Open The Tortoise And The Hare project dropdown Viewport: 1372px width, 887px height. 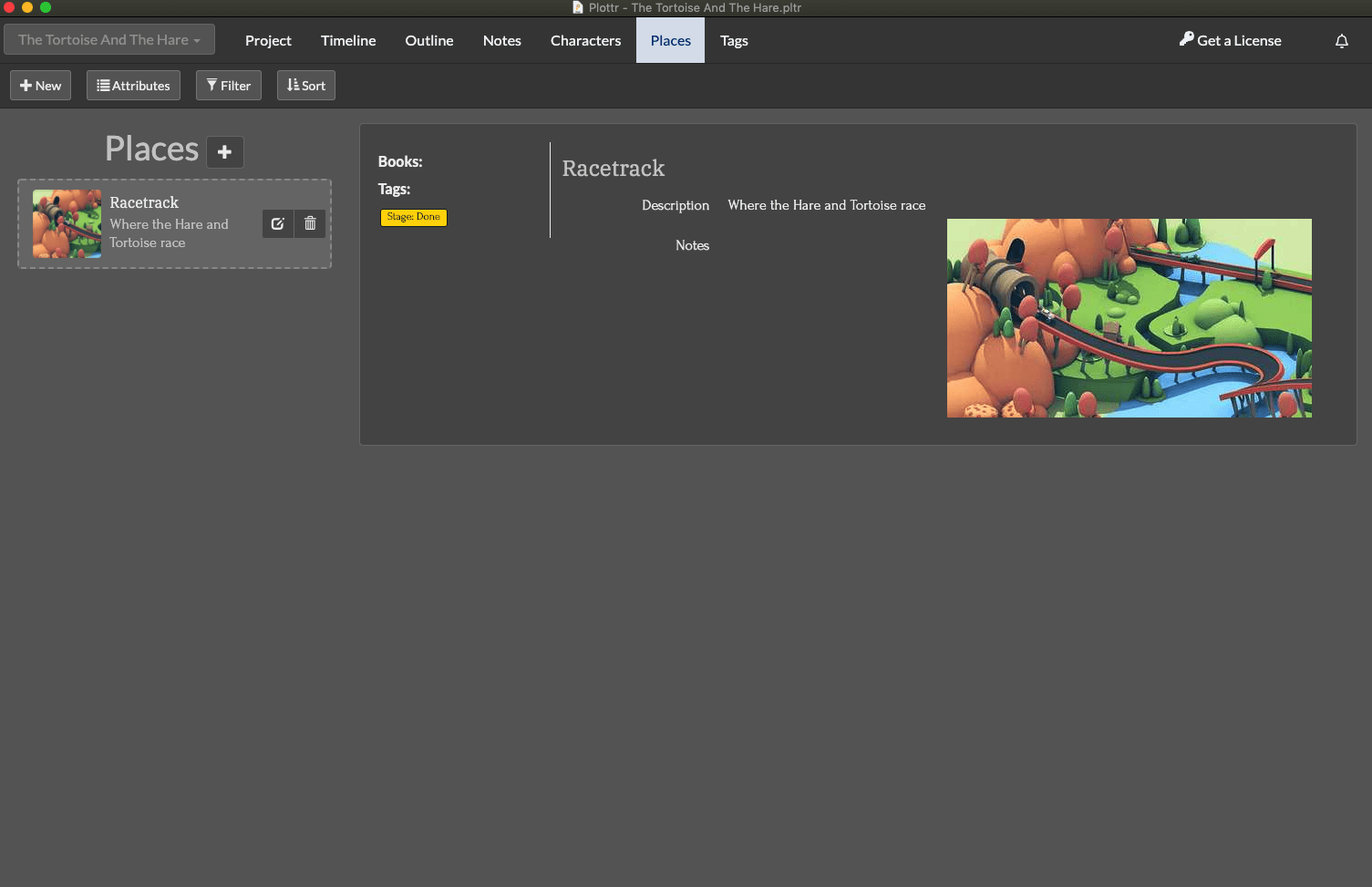click(x=109, y=40)
